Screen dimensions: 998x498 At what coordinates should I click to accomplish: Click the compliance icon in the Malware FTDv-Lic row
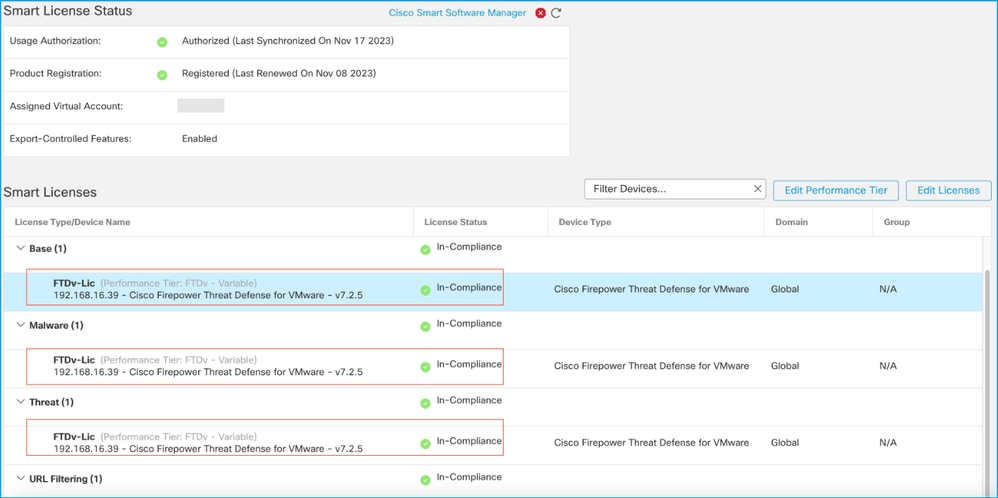425,367
